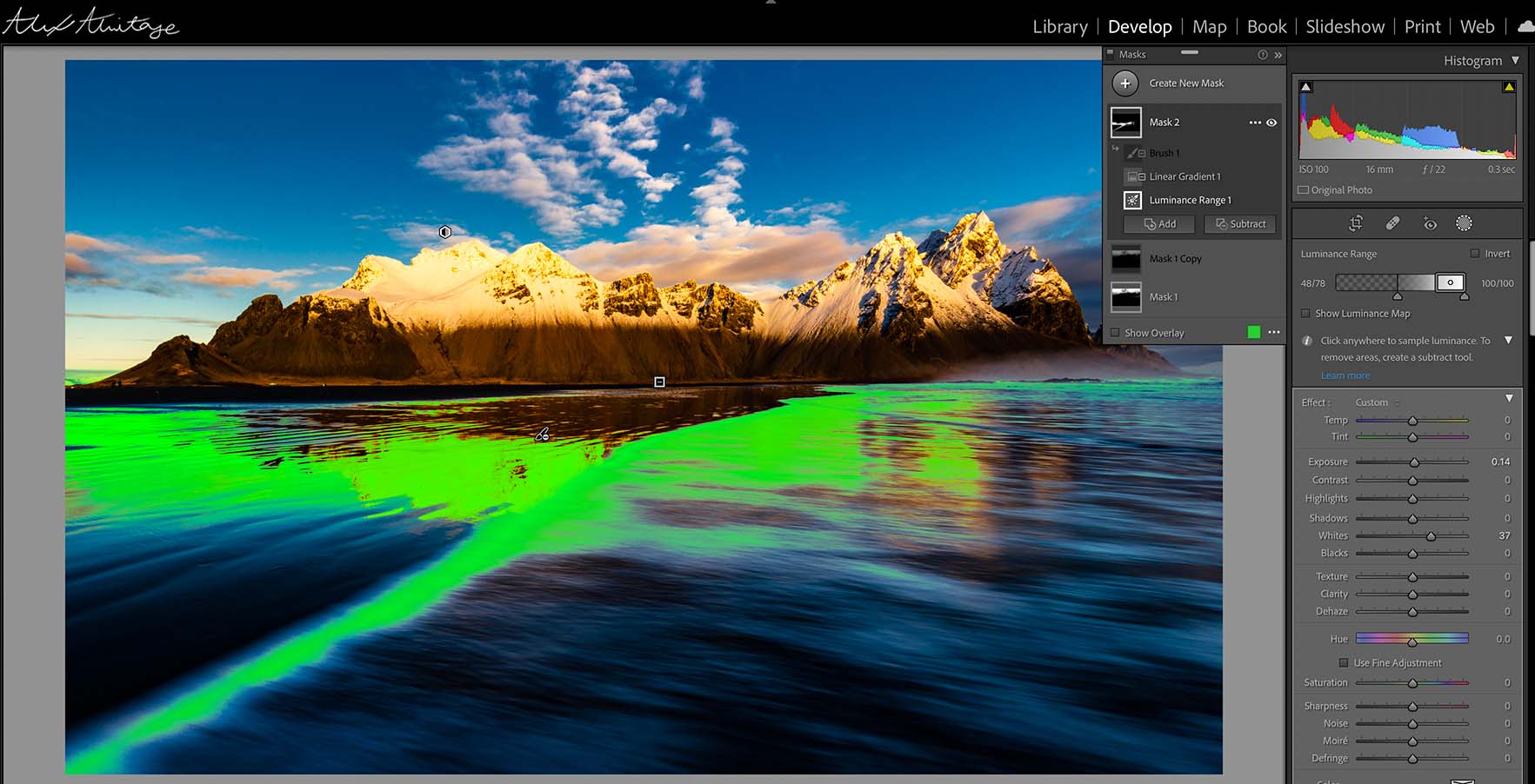Enable the Show Luminance Map checkbox
The width and height of the screenshot is (1535, 784).
[1305, 314]
